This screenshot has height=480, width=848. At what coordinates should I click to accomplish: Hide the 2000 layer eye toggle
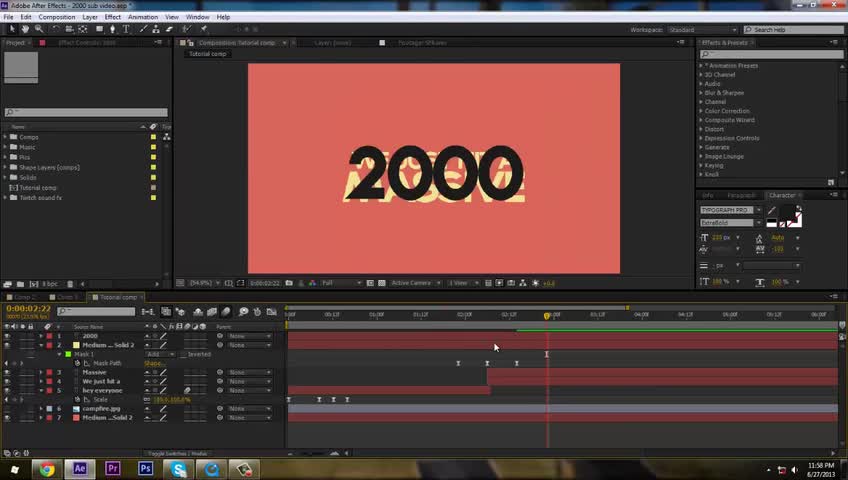[x=7, y=336]
